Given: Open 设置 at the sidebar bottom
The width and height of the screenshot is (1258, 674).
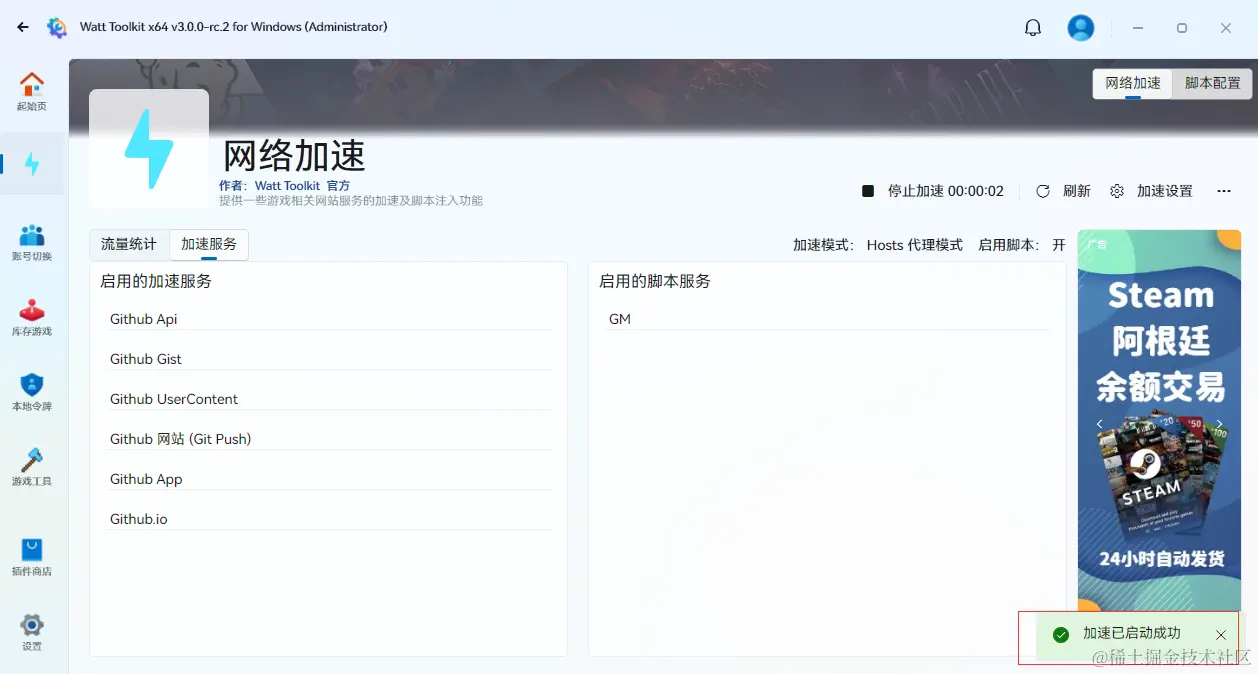Looking at the screenshot, I should (x=32, y=632).
